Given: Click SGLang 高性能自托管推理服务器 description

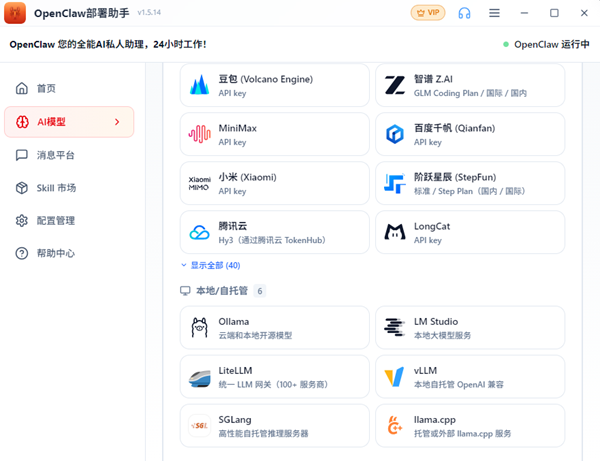Looking at the screenshot, I should tap(263, 433).
